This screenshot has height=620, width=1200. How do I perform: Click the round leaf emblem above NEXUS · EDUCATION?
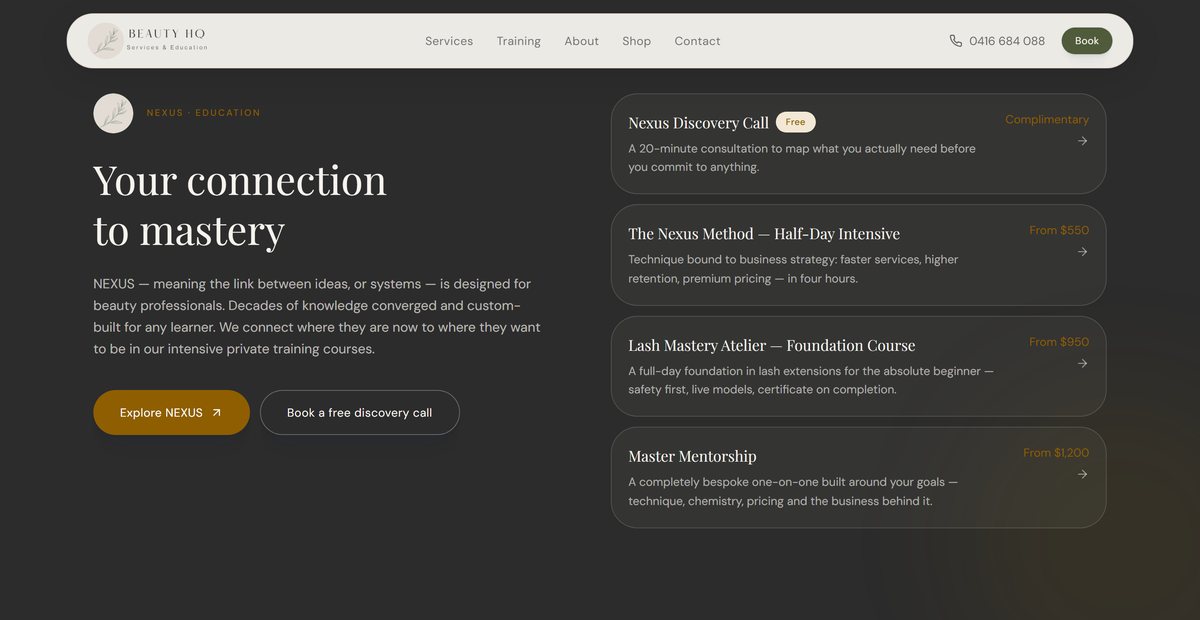point(113,113)
